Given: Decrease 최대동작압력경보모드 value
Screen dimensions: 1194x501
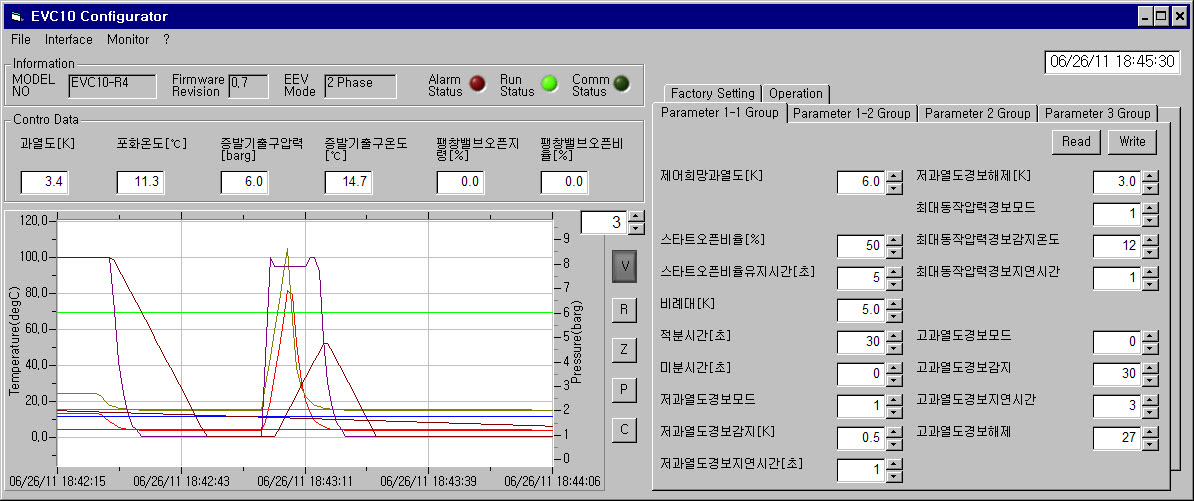Looking at the screenshot, I should coord(1151,219).
